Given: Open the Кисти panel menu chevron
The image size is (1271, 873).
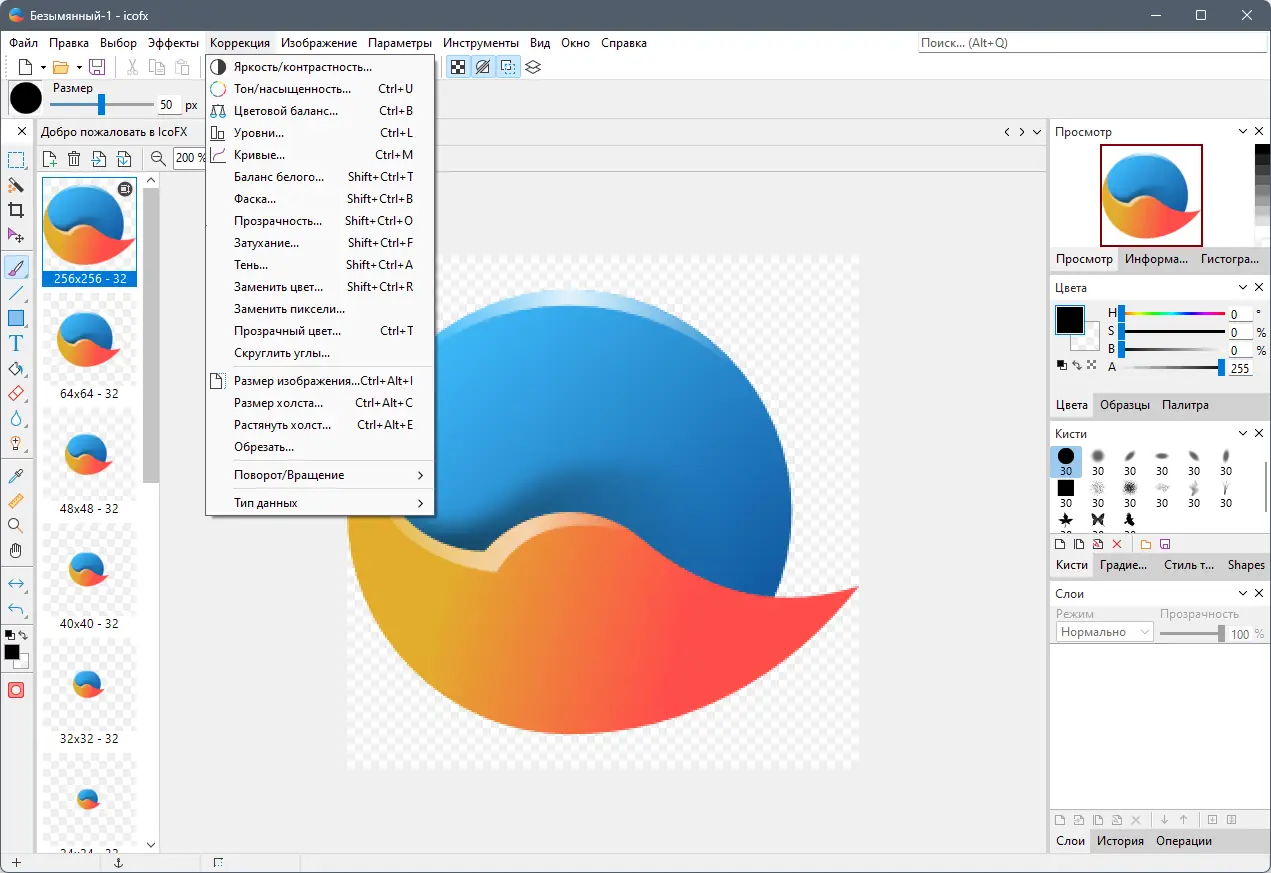Looking at the screenshot, I should [x=1243, y=434].
